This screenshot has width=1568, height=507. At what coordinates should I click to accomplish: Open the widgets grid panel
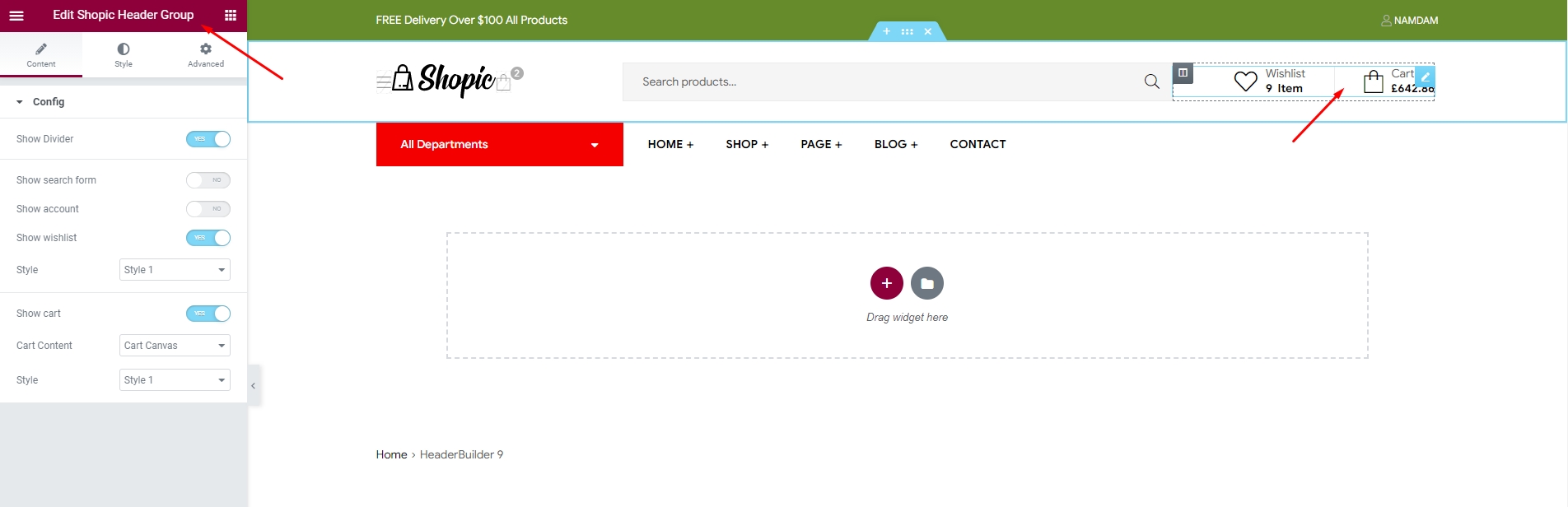(231, 16)
